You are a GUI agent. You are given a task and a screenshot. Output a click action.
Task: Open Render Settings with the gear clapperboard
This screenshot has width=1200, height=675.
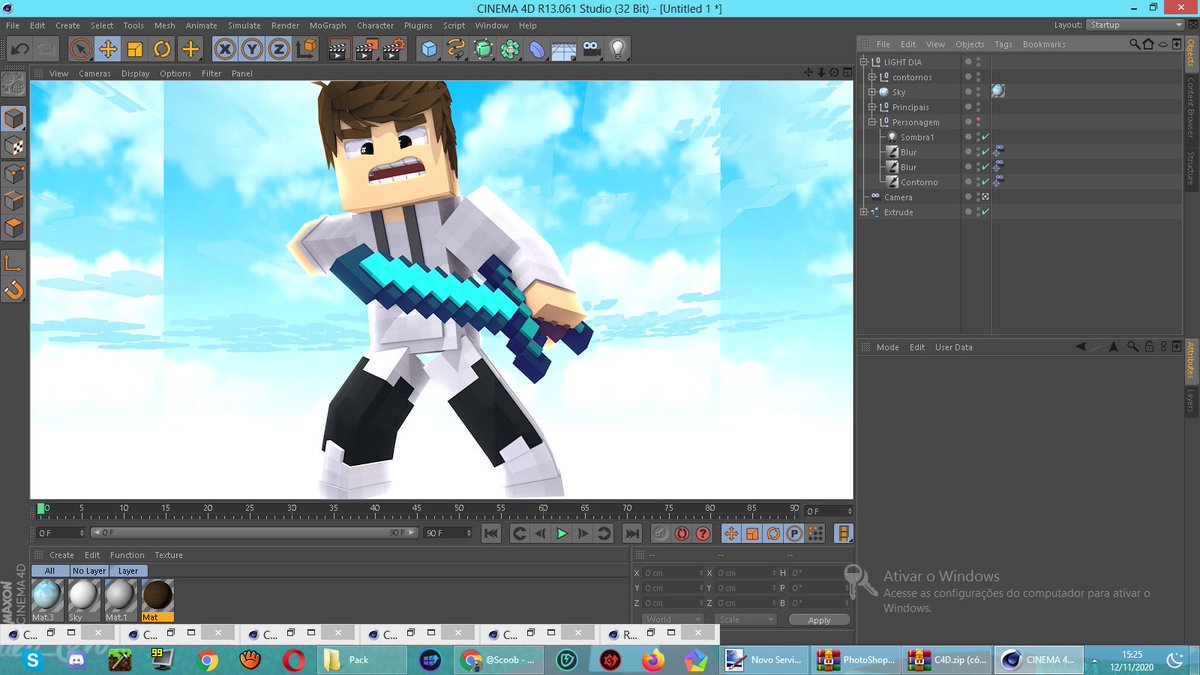pos(394,48)
